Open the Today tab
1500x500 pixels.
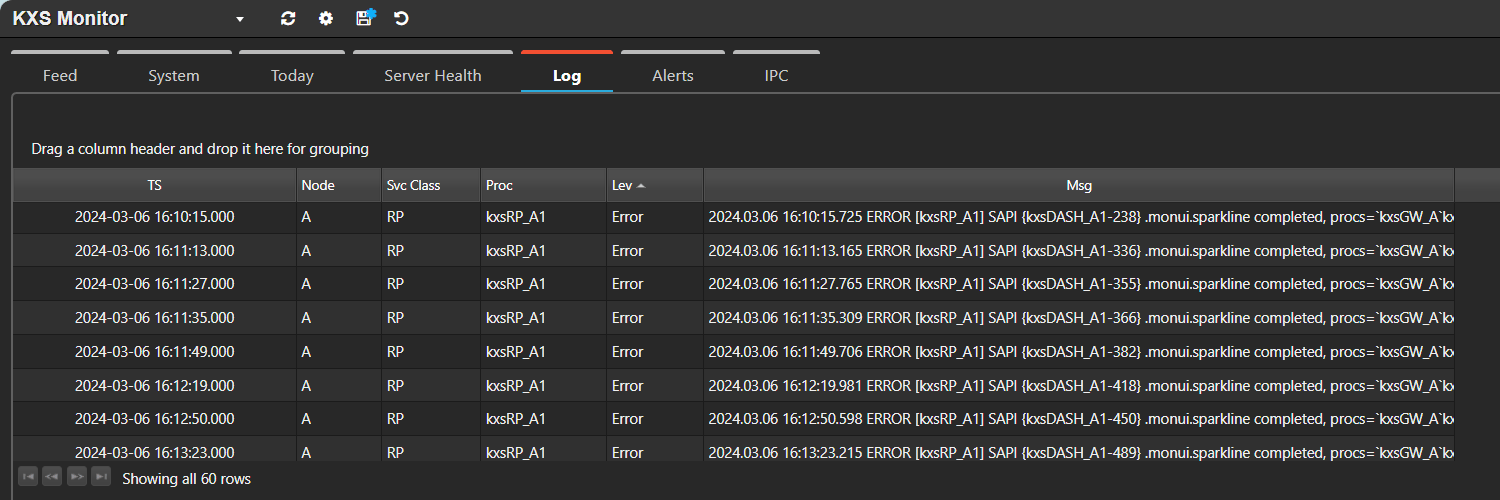[292, 75]
